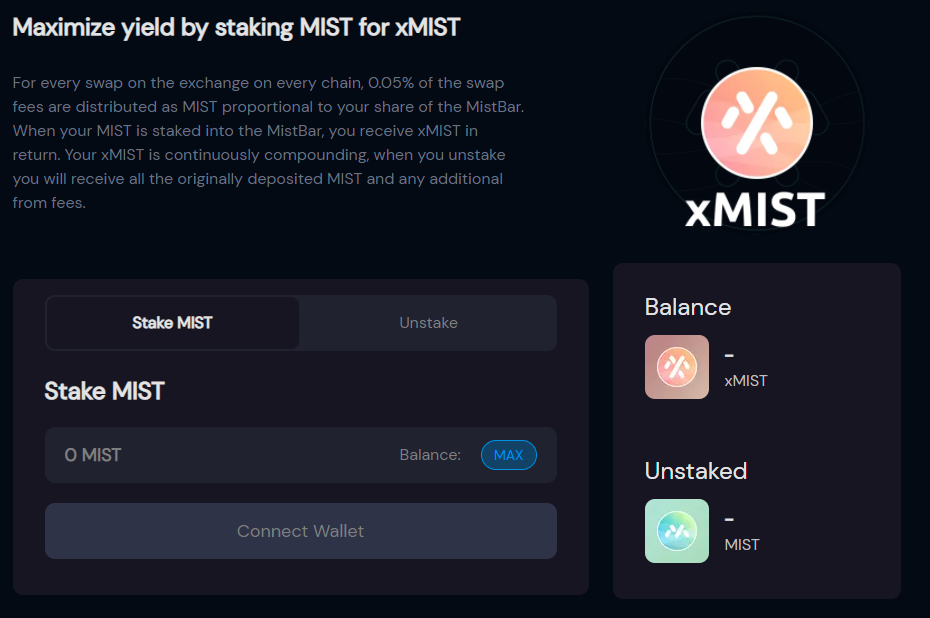Viewport: 930px width, 618px height.
Task: Click the Stake MIST heading above the input
Action: coord(104,391)
